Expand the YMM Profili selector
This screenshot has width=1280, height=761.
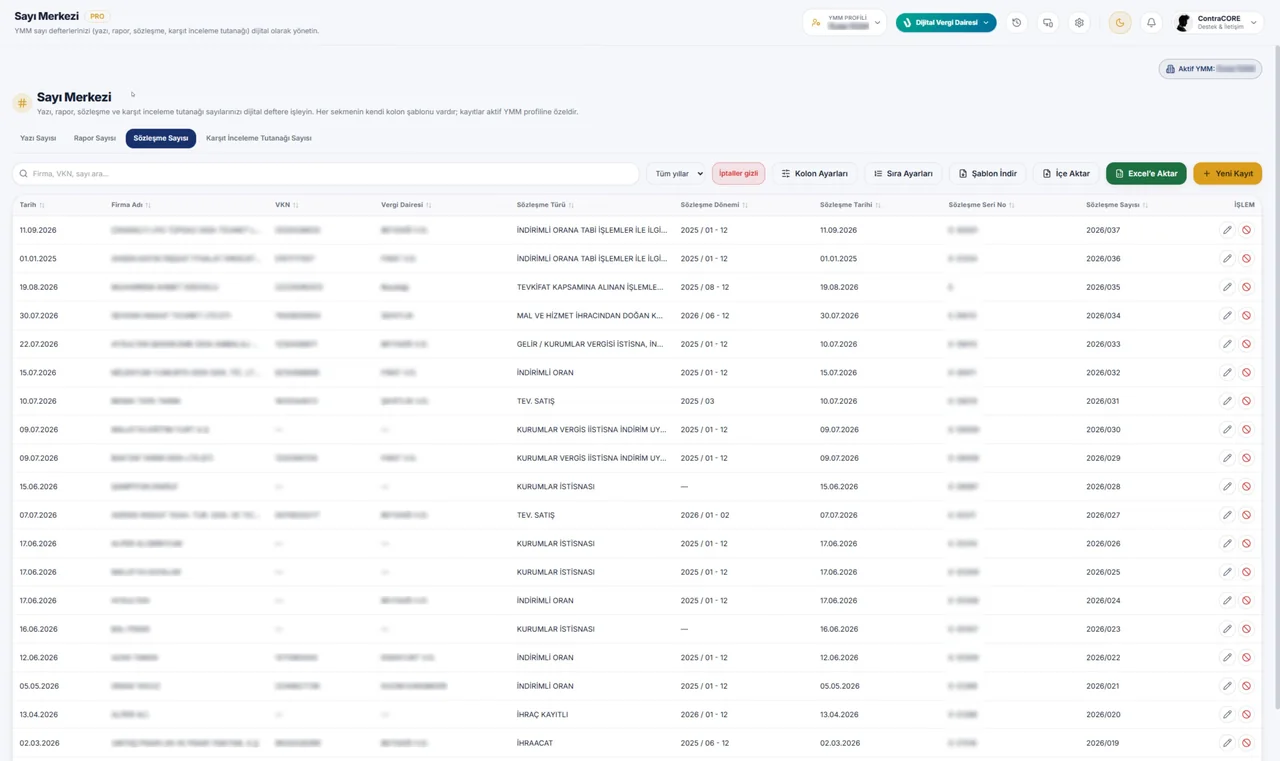coord(845,22)
